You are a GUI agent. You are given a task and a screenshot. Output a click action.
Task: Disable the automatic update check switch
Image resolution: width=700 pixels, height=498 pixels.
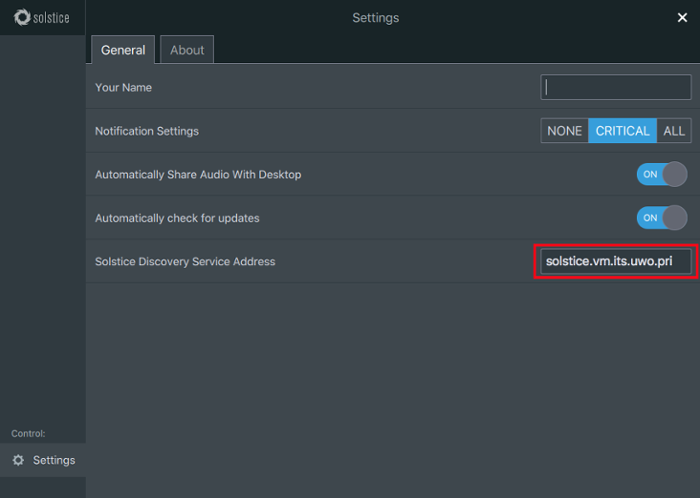[661, 218]
